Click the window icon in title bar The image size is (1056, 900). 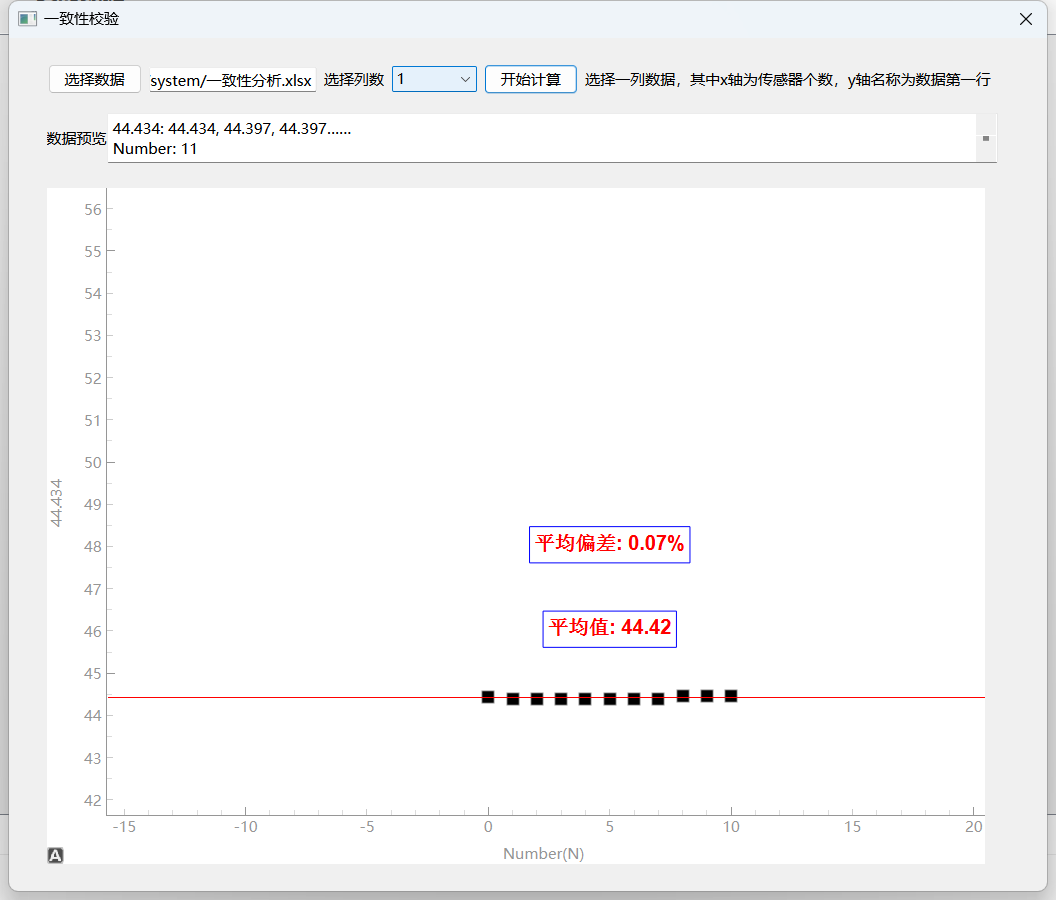tap(28, 19)
